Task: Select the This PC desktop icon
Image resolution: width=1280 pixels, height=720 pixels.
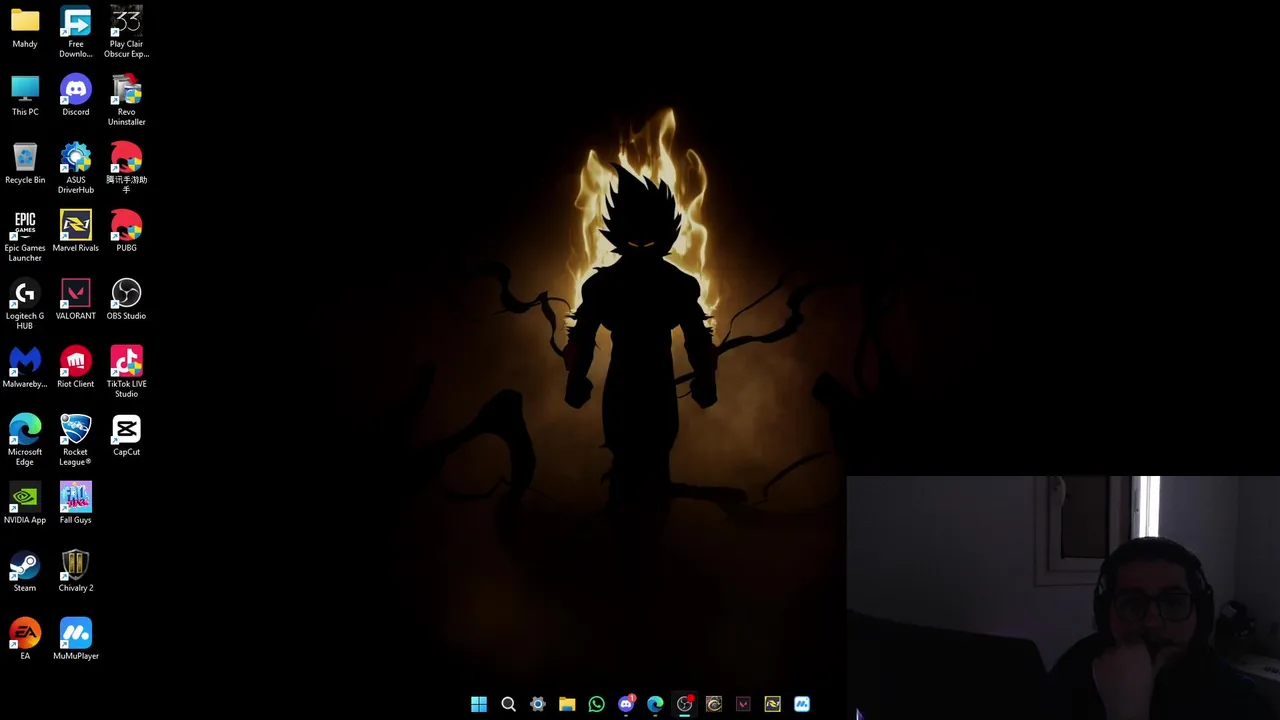Action: click(x=25, y=96)
